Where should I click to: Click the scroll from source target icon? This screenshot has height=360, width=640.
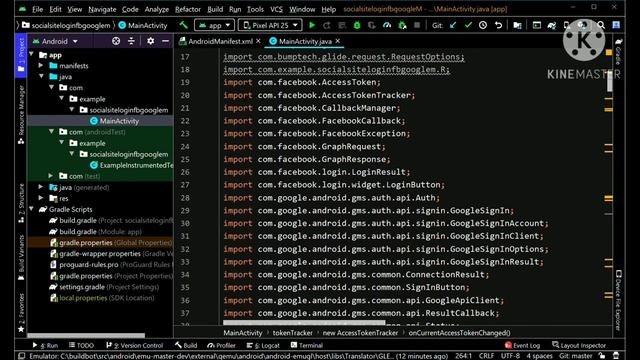pyautogui.click(x=116, y=41)
